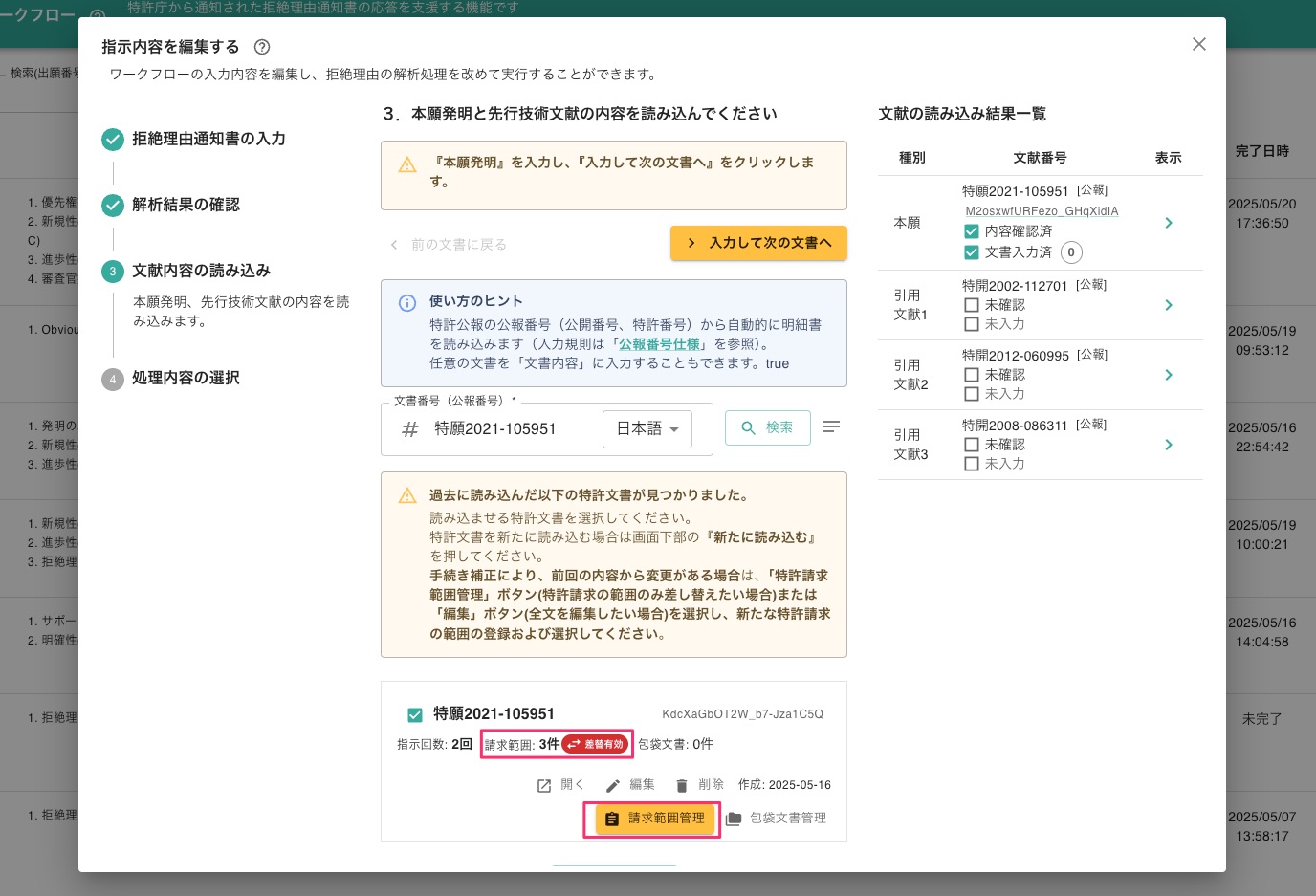Open 包袋文書管理 button
Screen dimensions: 1316x896
pyautogui.click(x=776, y=819)
